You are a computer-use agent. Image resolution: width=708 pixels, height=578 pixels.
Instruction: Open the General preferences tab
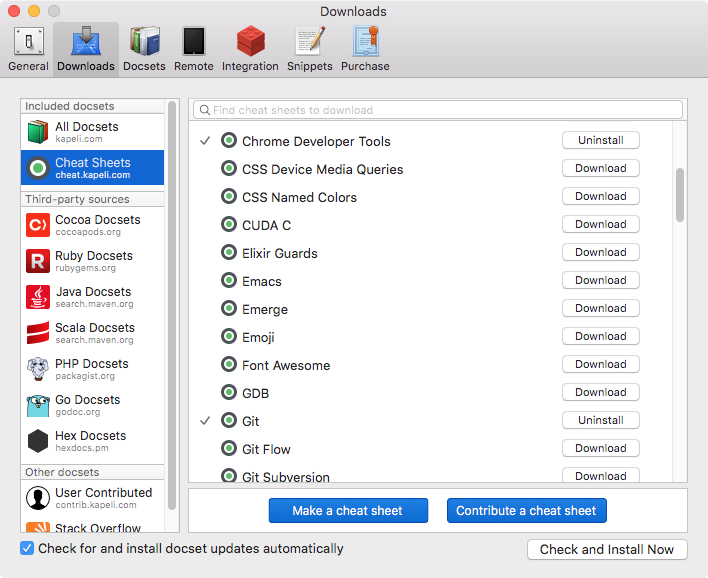tap(28, 49)
